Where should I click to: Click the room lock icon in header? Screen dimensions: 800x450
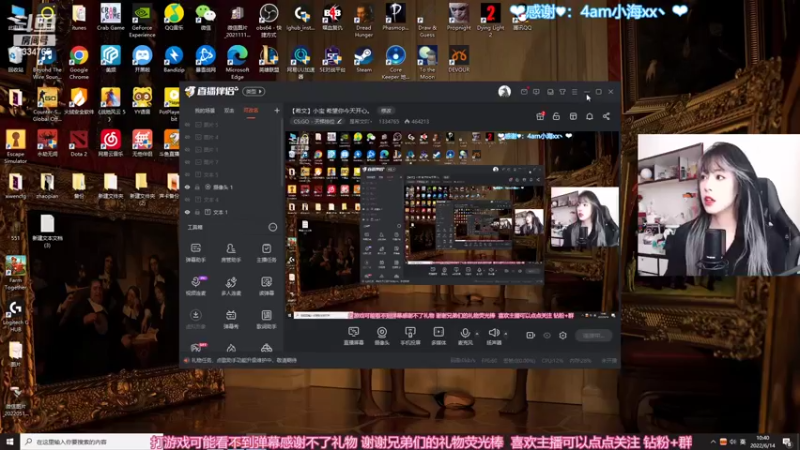(x=556, y=116)
